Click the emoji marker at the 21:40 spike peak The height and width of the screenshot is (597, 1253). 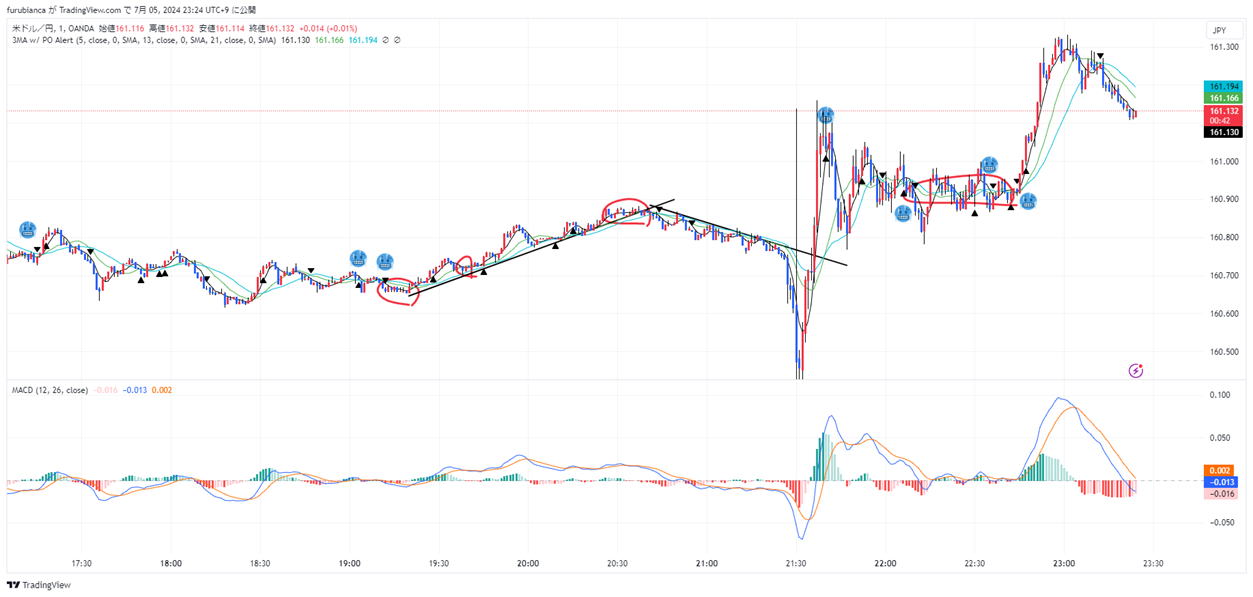tap(825, 116)
